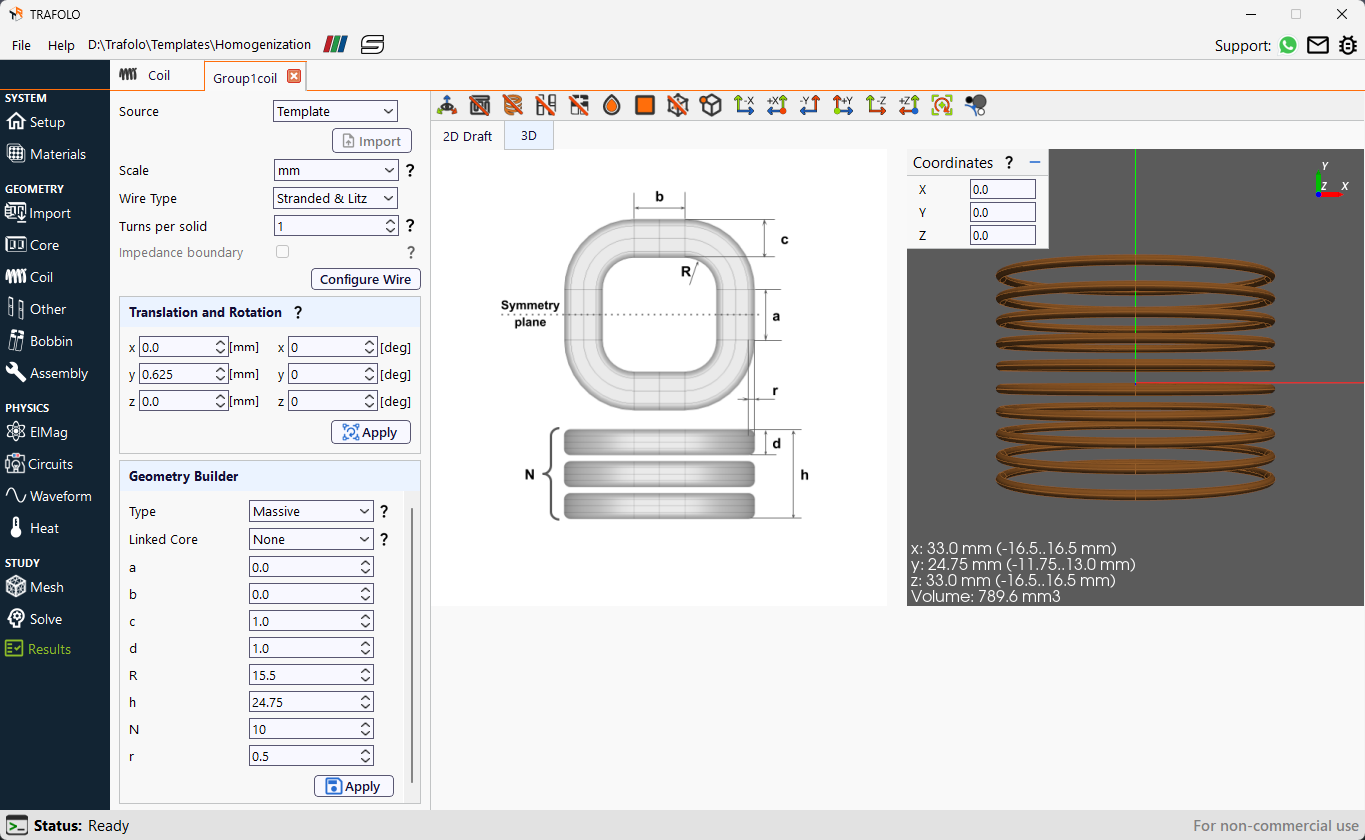Open the Source dropdown showing Template

(335, 111)
